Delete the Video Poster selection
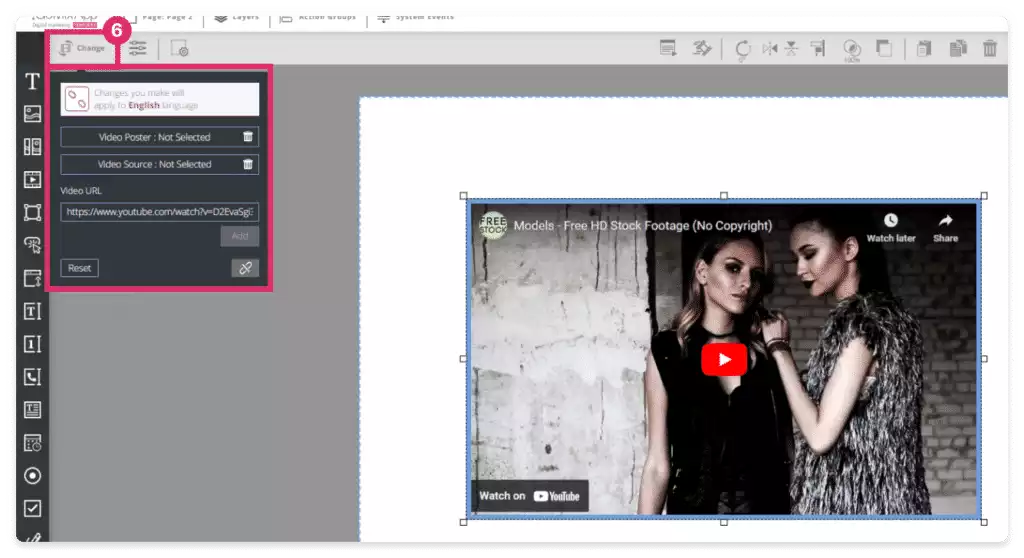Screen dimensions: 1024x558 [x=248, y=137]
